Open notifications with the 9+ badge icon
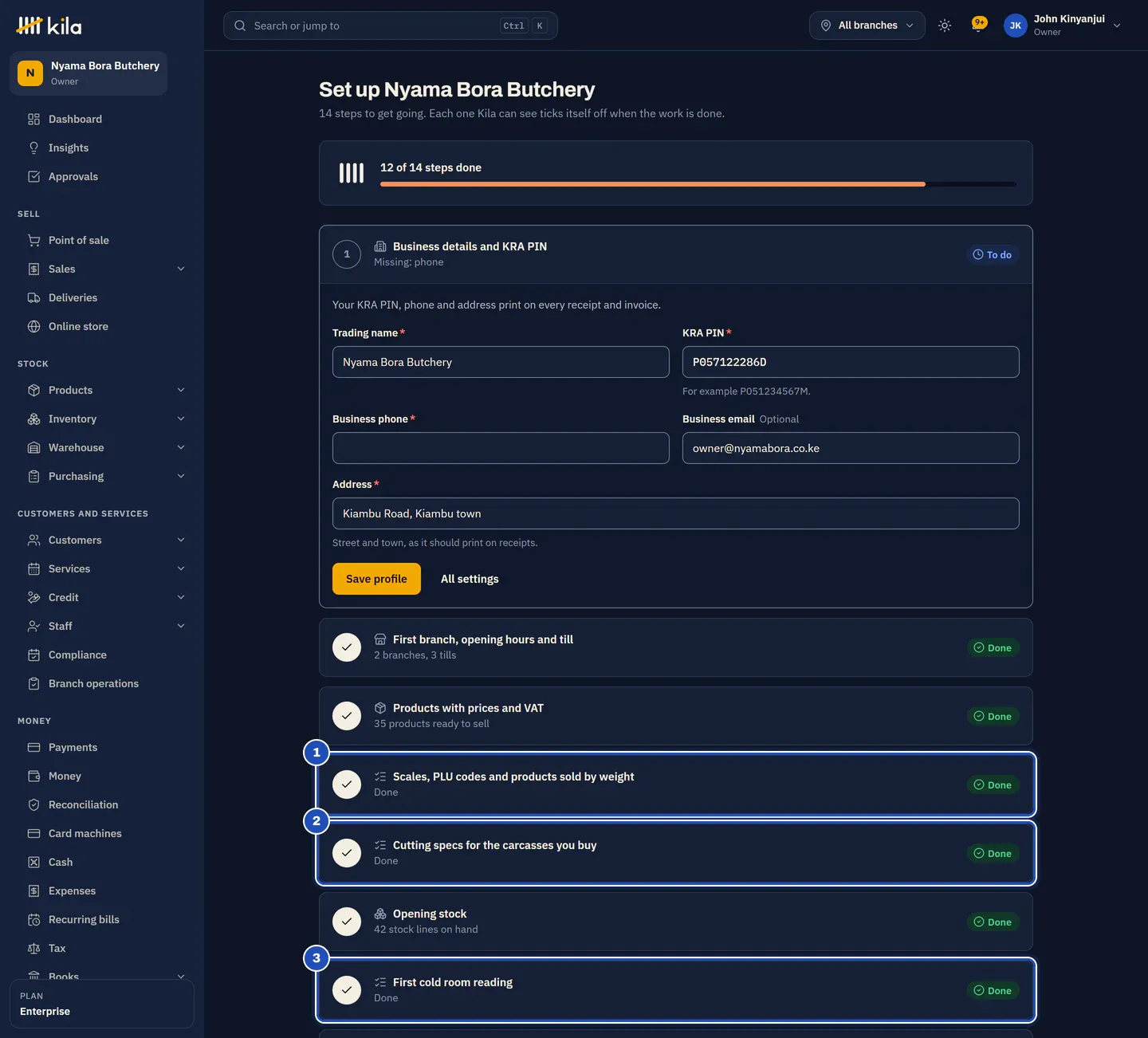This screenshot has width=1148, height=1038. coord(979,24)
